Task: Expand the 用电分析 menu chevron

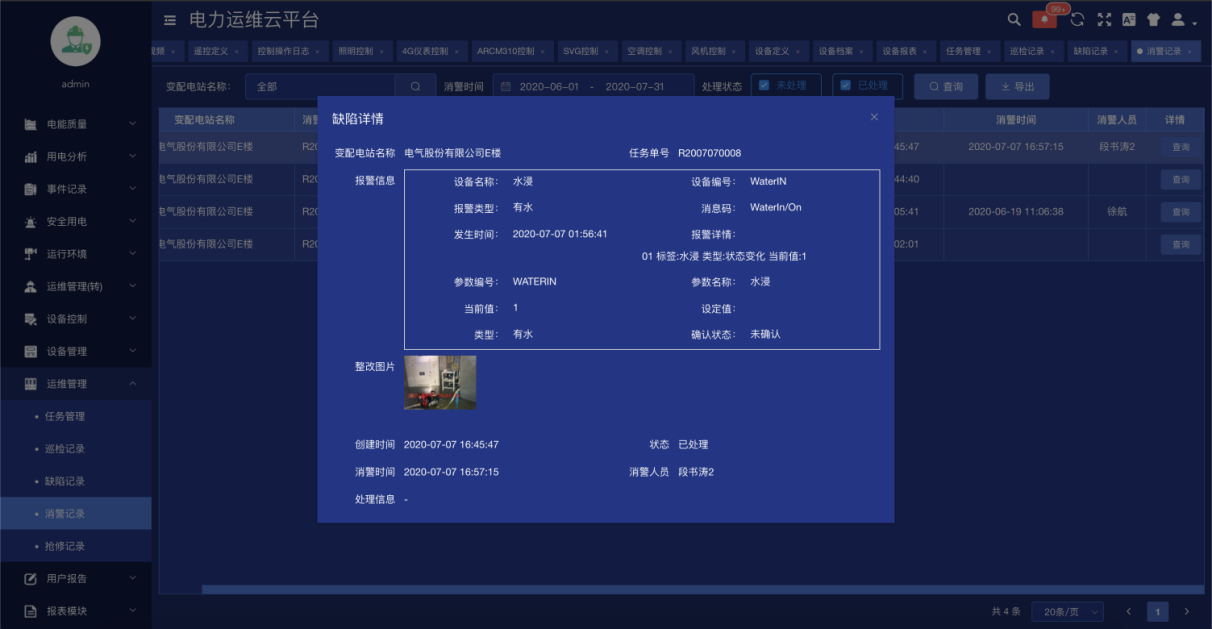Action: tap(132, 157)
